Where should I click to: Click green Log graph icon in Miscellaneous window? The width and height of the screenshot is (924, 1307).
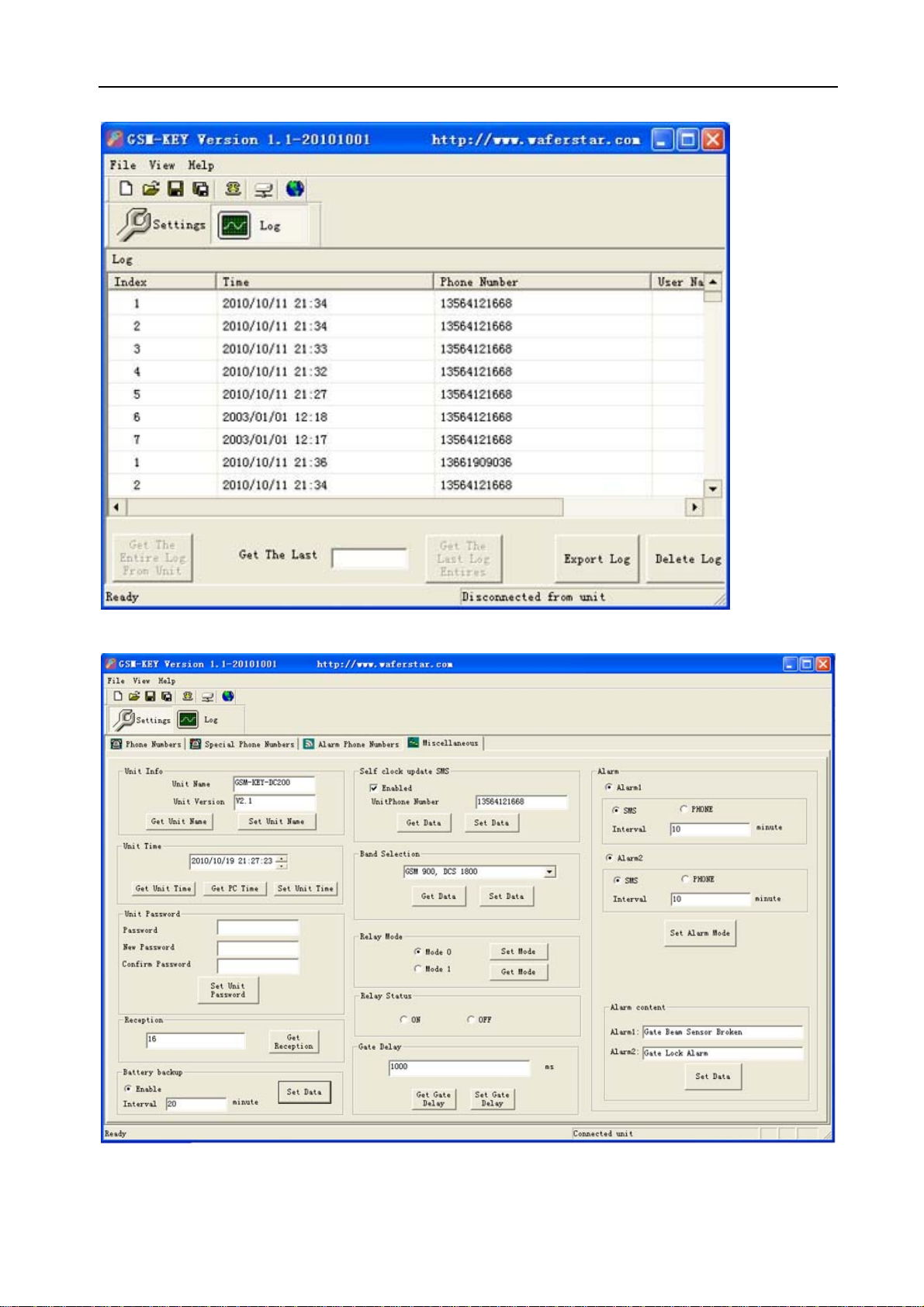point(188,720)
